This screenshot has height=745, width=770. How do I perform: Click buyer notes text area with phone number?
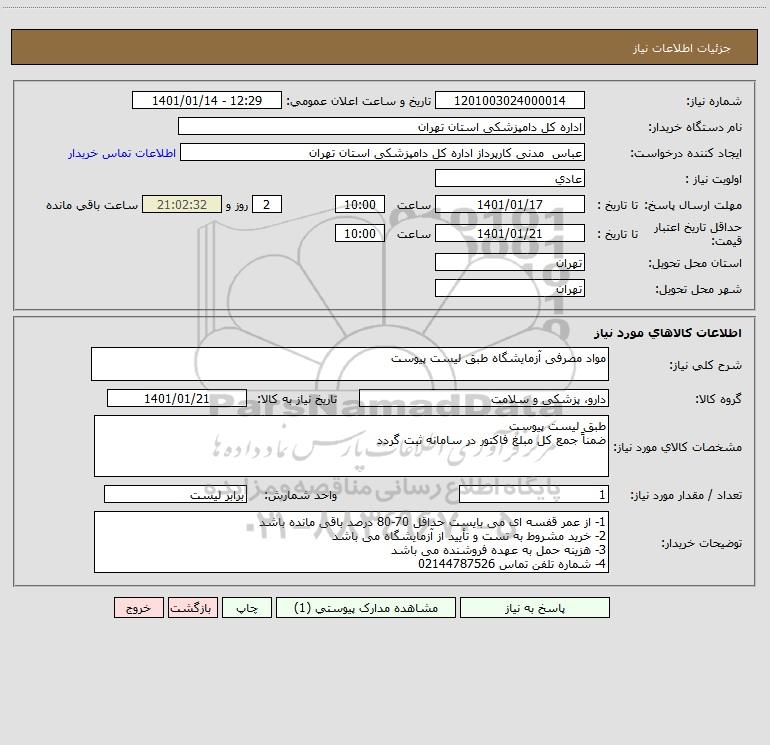pyautogui.click(x=351, y=542)
